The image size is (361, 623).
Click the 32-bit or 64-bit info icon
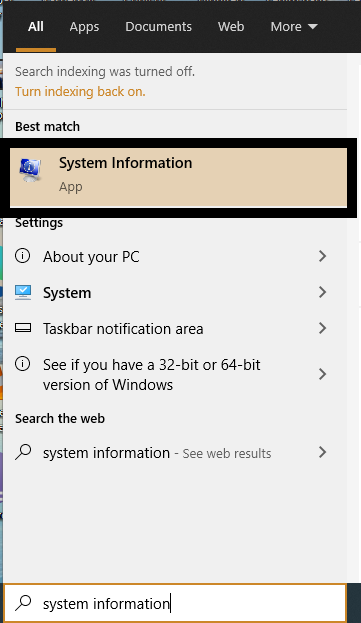[x=22, y=364]
